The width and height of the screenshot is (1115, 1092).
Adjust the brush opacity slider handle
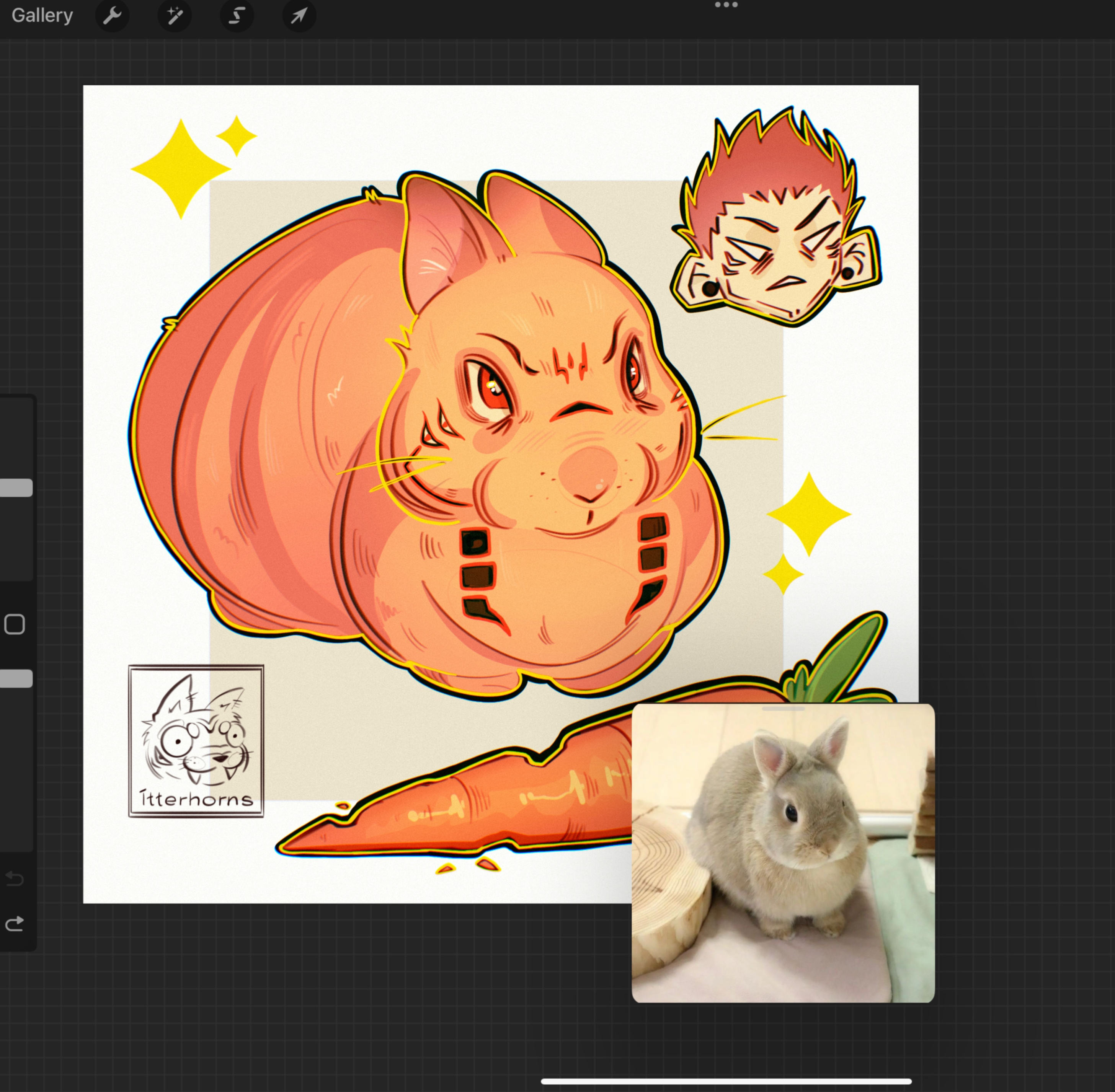click(x=16, y=678)
